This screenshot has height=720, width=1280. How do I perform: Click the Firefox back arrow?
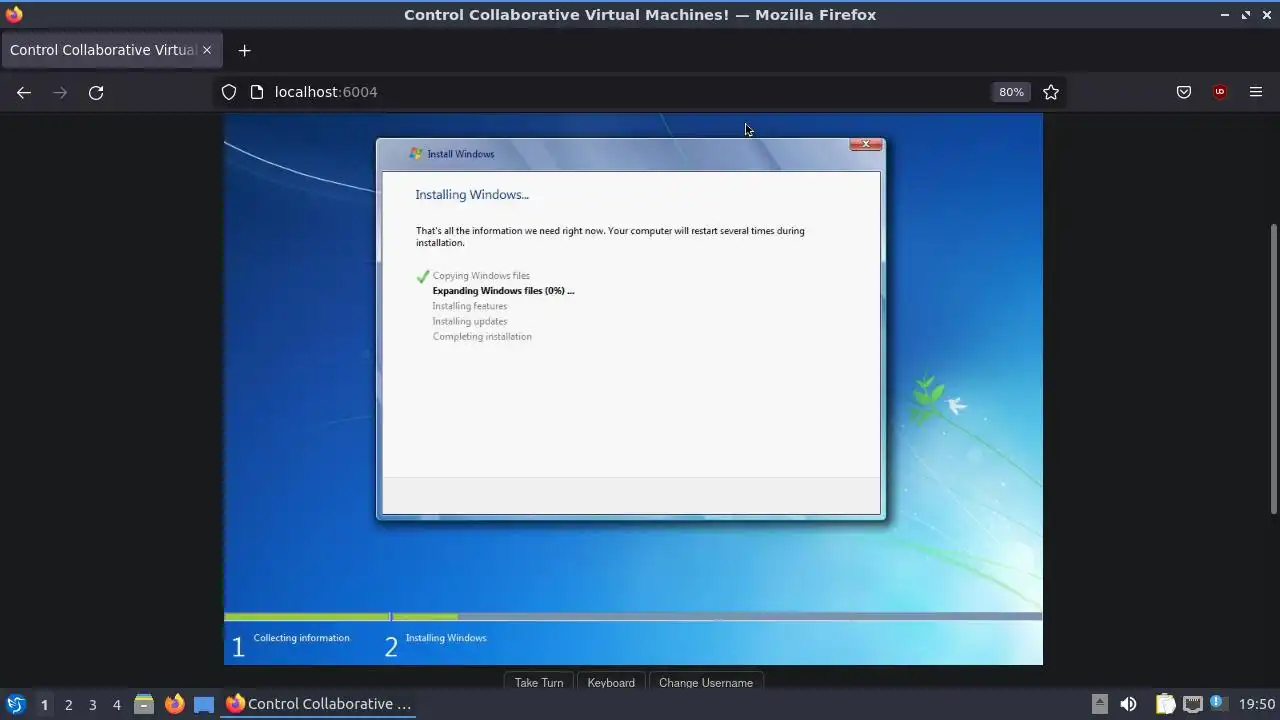[24, 92]
